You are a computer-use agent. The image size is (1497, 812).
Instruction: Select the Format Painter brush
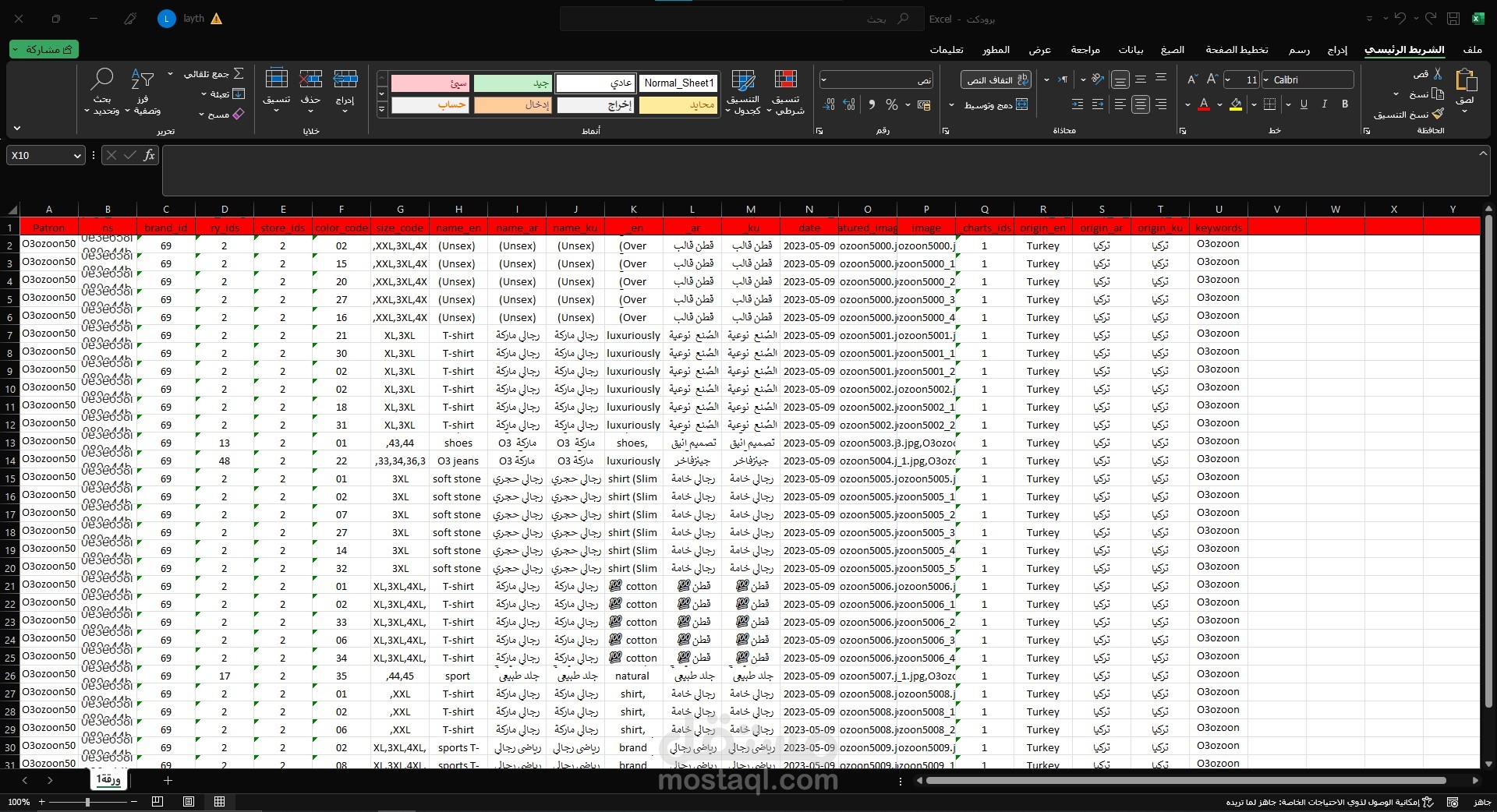click(1438, 114)
